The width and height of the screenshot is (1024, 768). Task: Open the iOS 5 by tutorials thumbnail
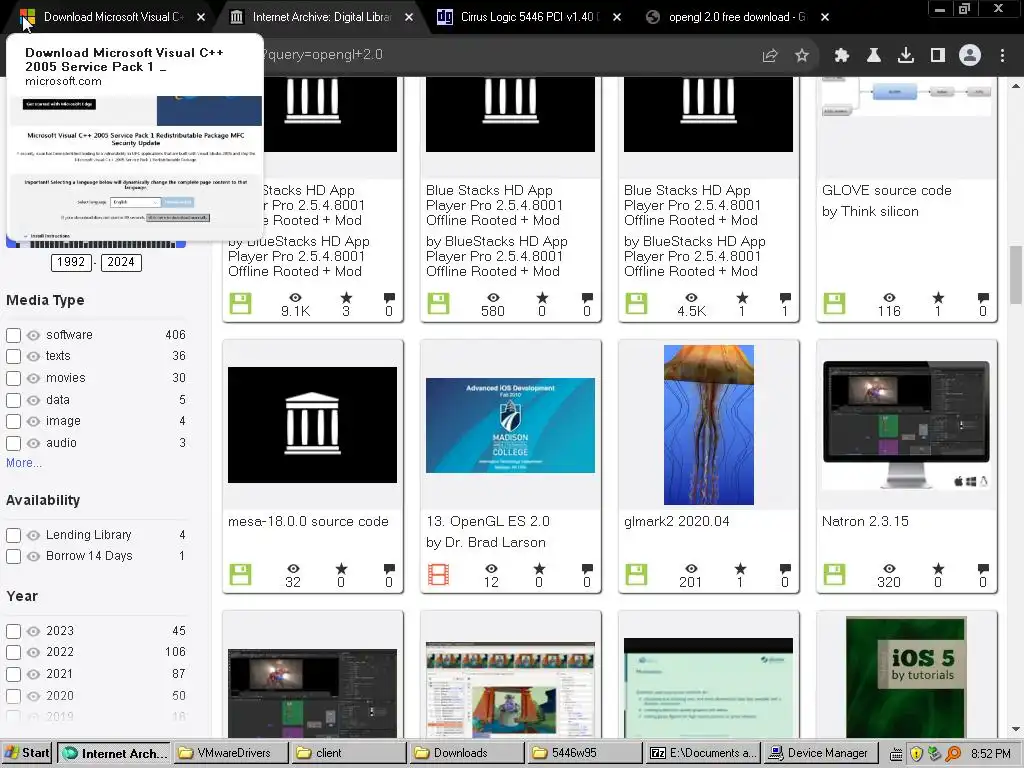[x=906, y=677]
